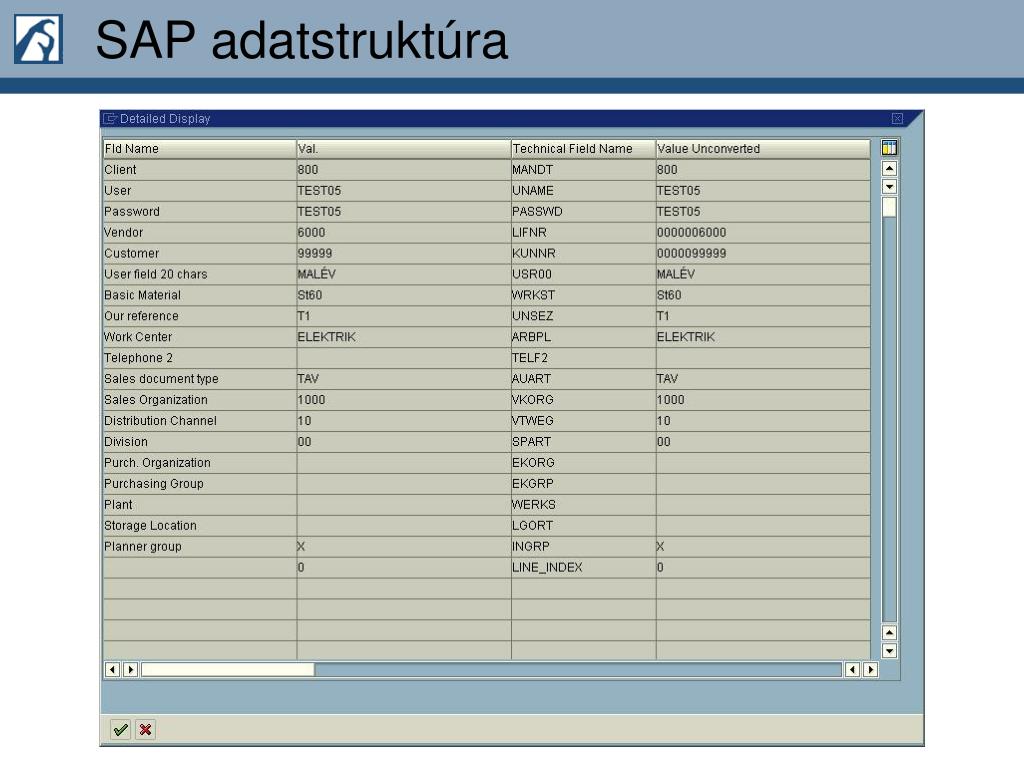Click the red X cancel icon
This screenshot has width=1024, height=768.
coord(146,729)
